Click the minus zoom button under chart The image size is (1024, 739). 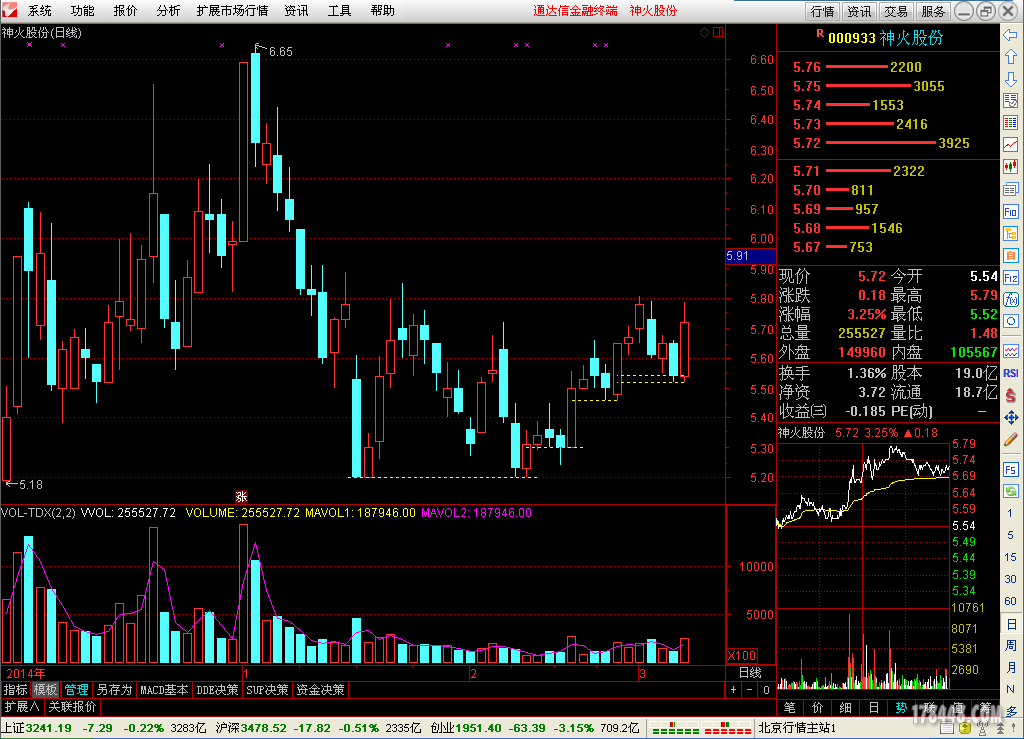[750, 689]
